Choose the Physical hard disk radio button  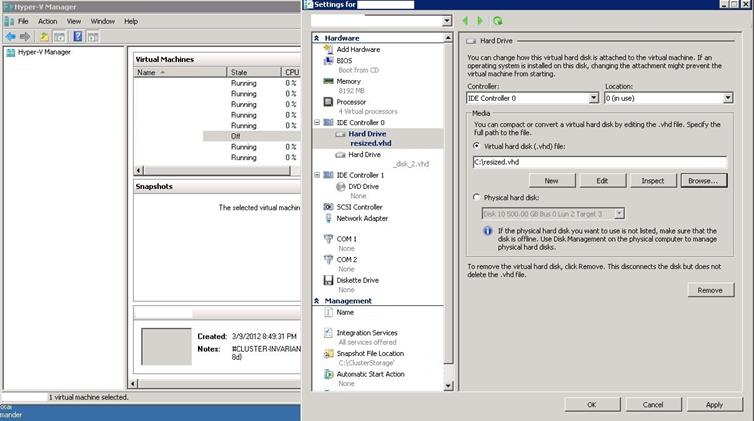pyautogui.click(x=475, y=197)
